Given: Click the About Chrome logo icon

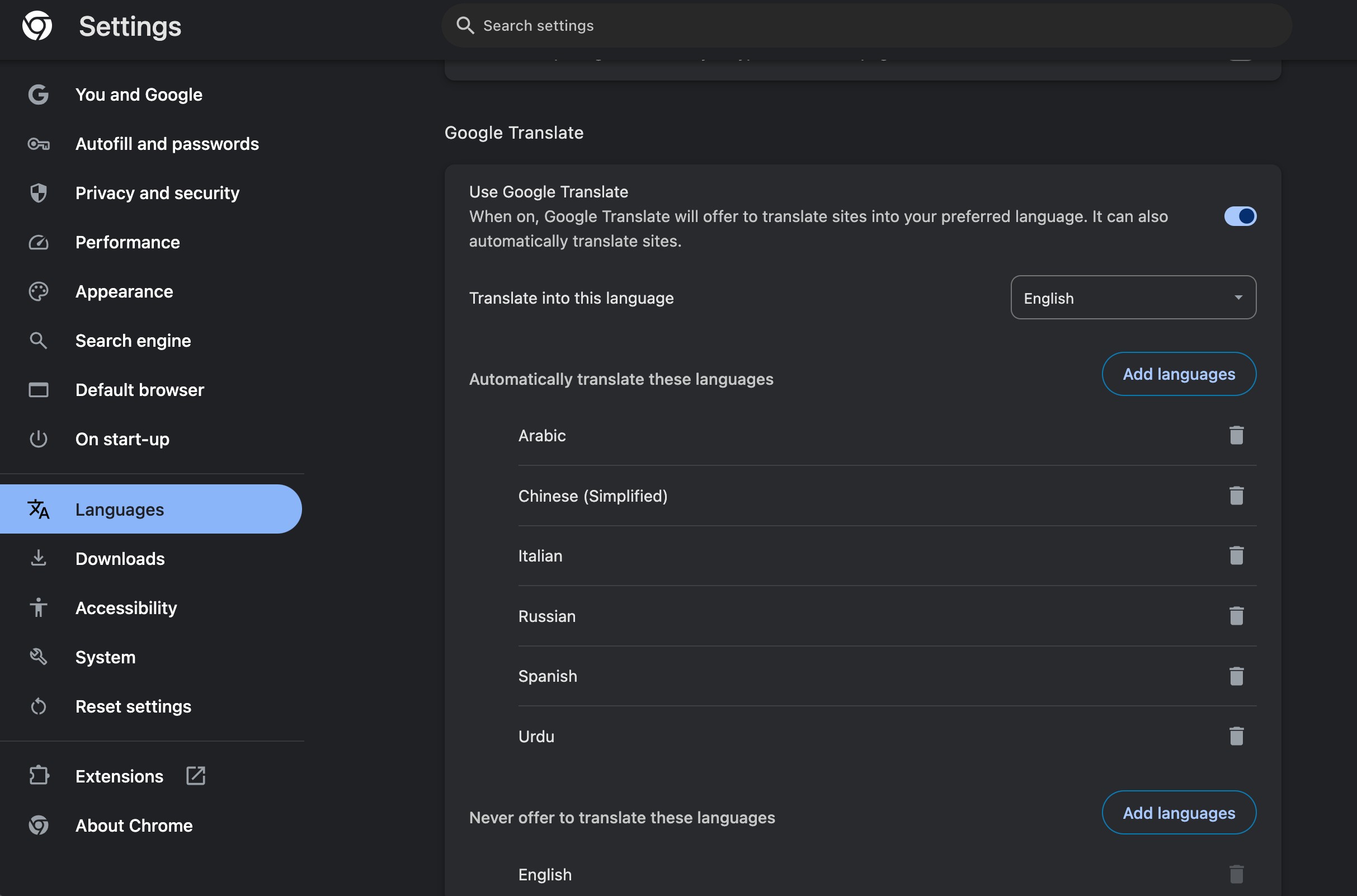Looking at the screenshot, I should click(38, 825).
